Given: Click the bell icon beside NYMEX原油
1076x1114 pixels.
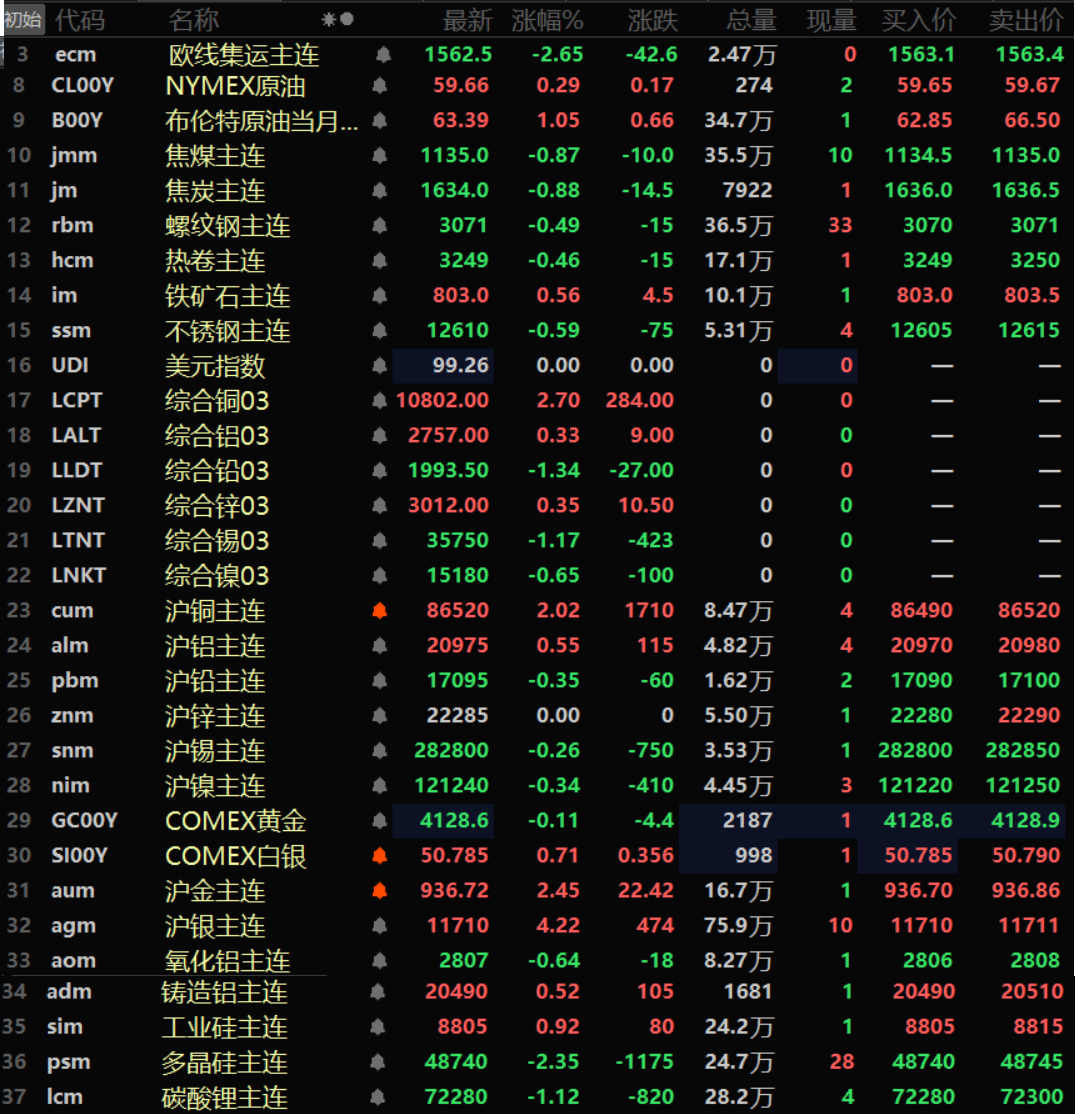Looking at the screenshot, I should [x=379, y=86].
